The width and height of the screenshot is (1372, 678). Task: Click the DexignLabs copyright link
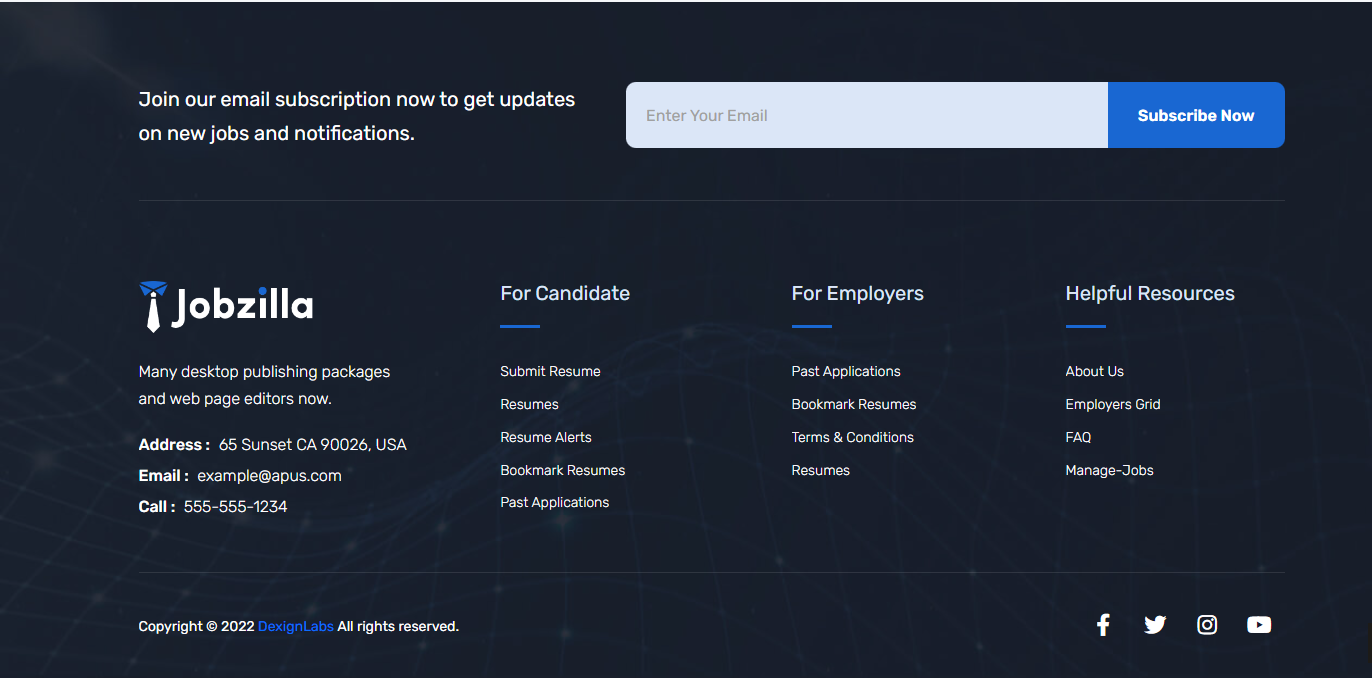(295, 627)
